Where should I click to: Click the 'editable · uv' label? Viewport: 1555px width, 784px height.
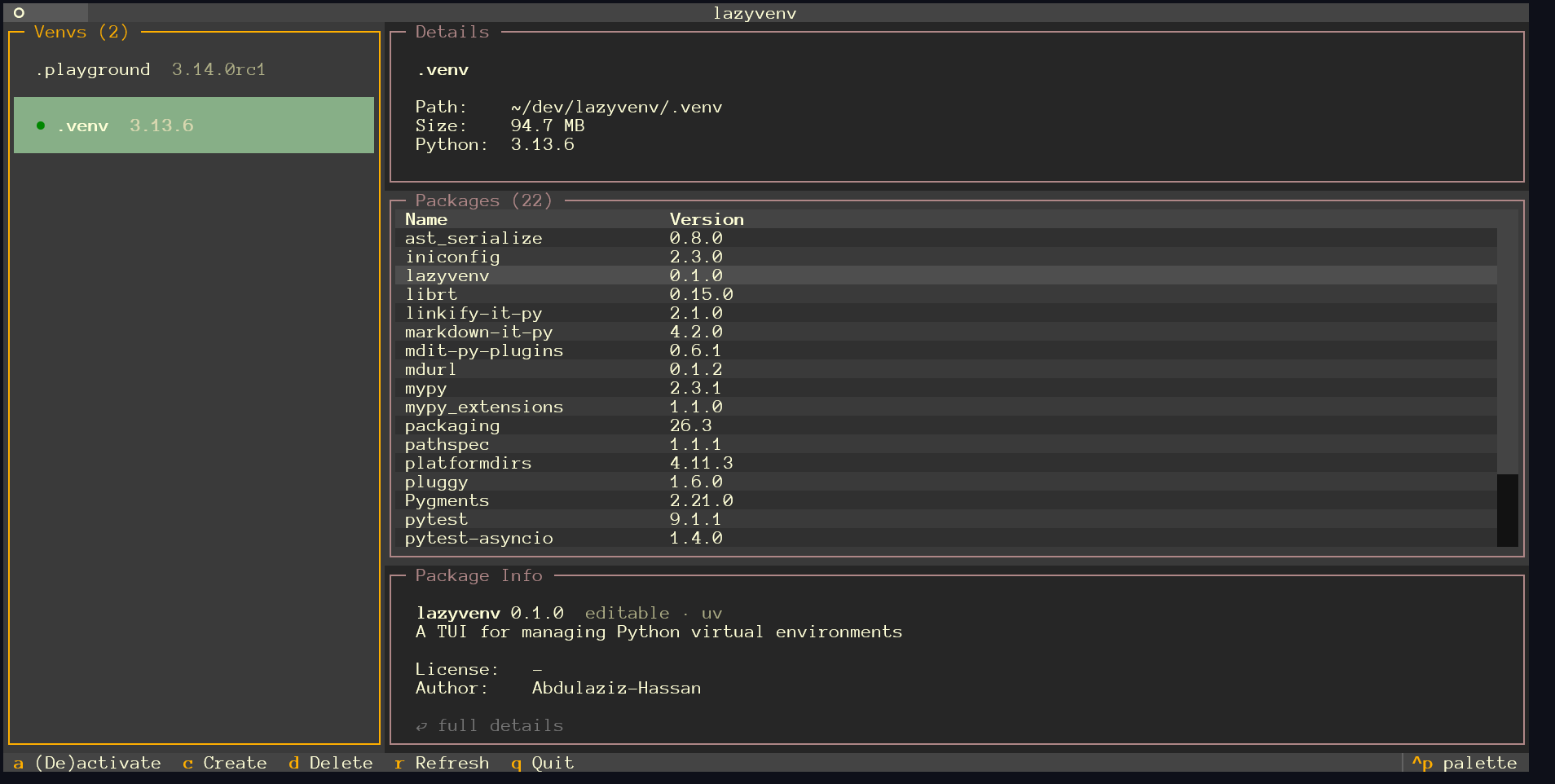point(654,613)
